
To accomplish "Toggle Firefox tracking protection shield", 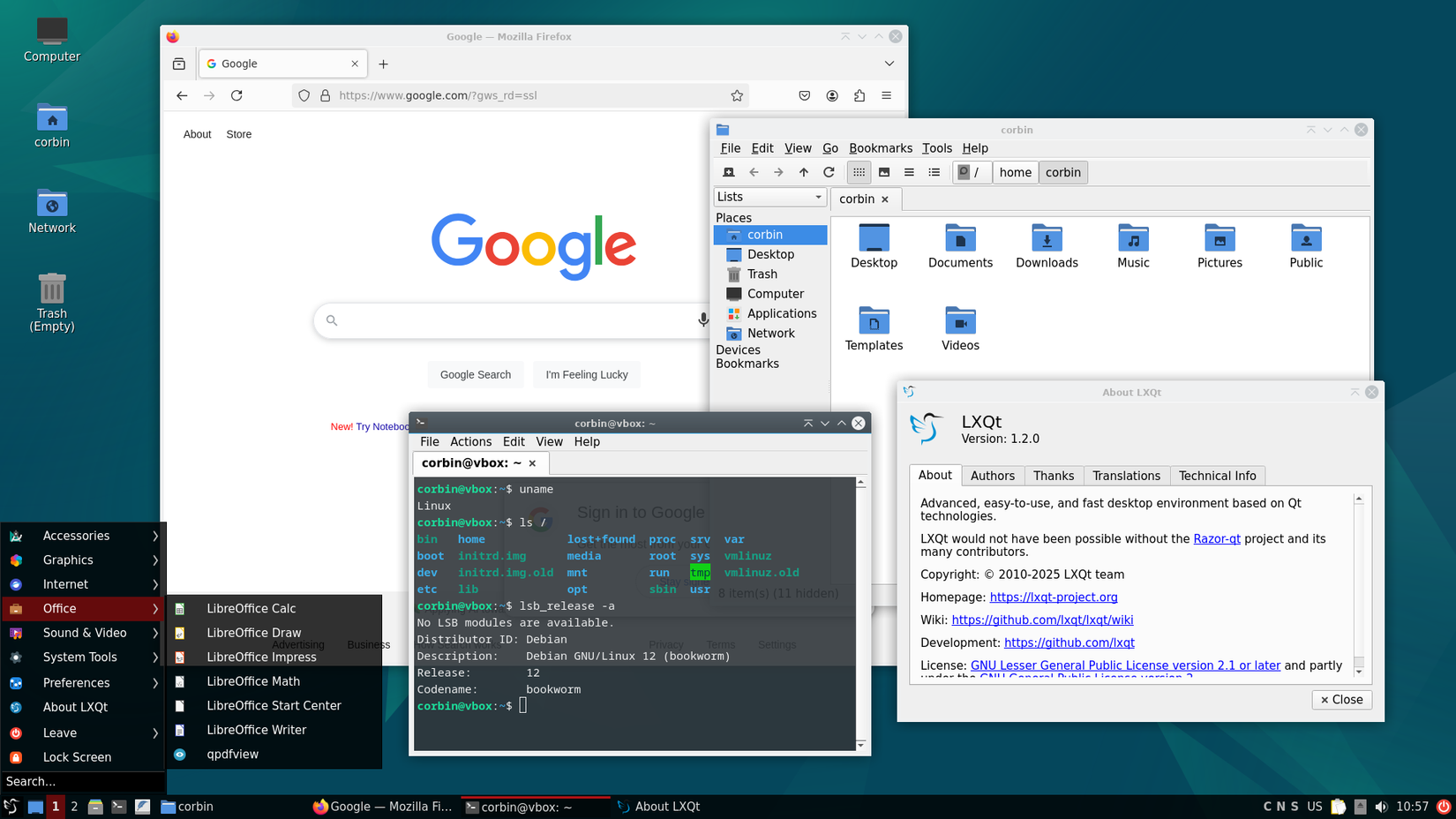I will pyautogui.click(x=304, y=95).
